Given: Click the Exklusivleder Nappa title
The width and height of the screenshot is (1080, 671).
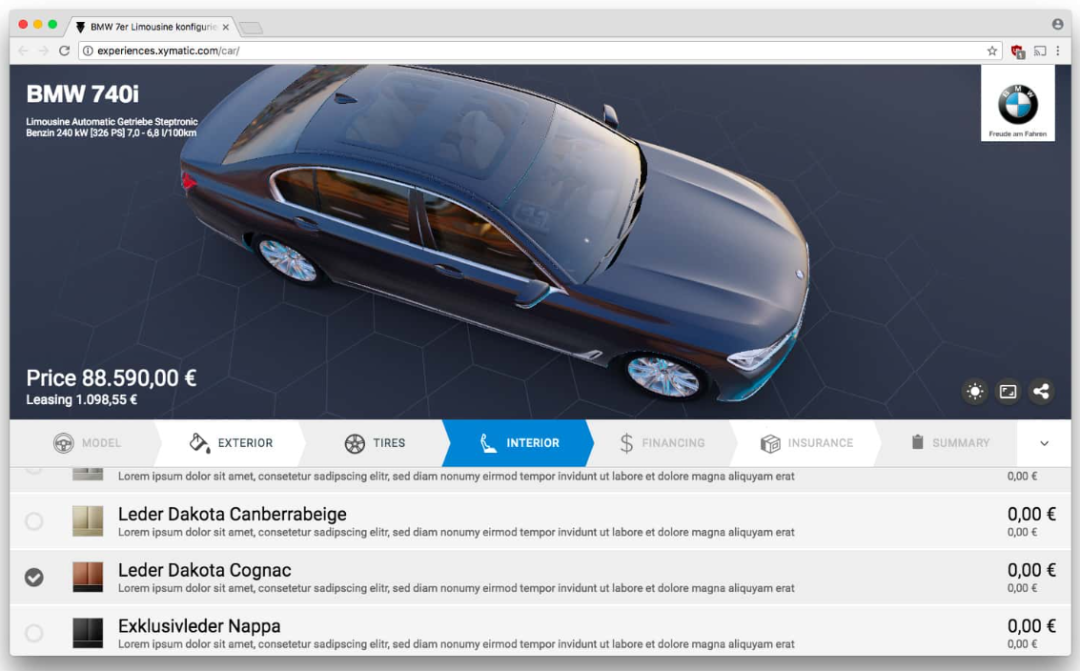Looking at the screenshot, I should pyautogui.click(x=199, y=626).
